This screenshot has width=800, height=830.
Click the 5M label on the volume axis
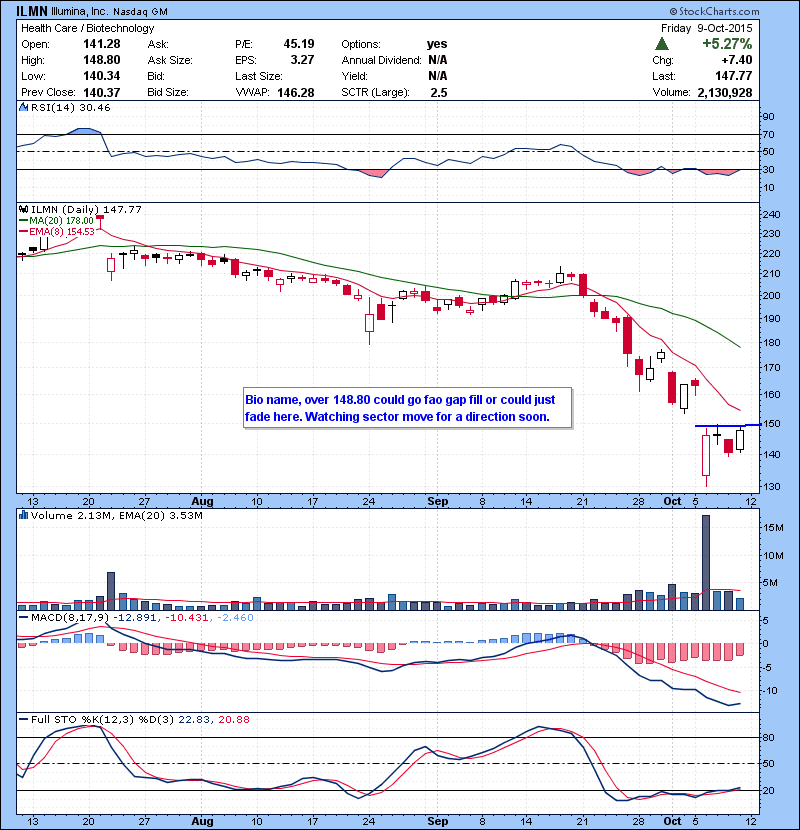tap(770, 583)
